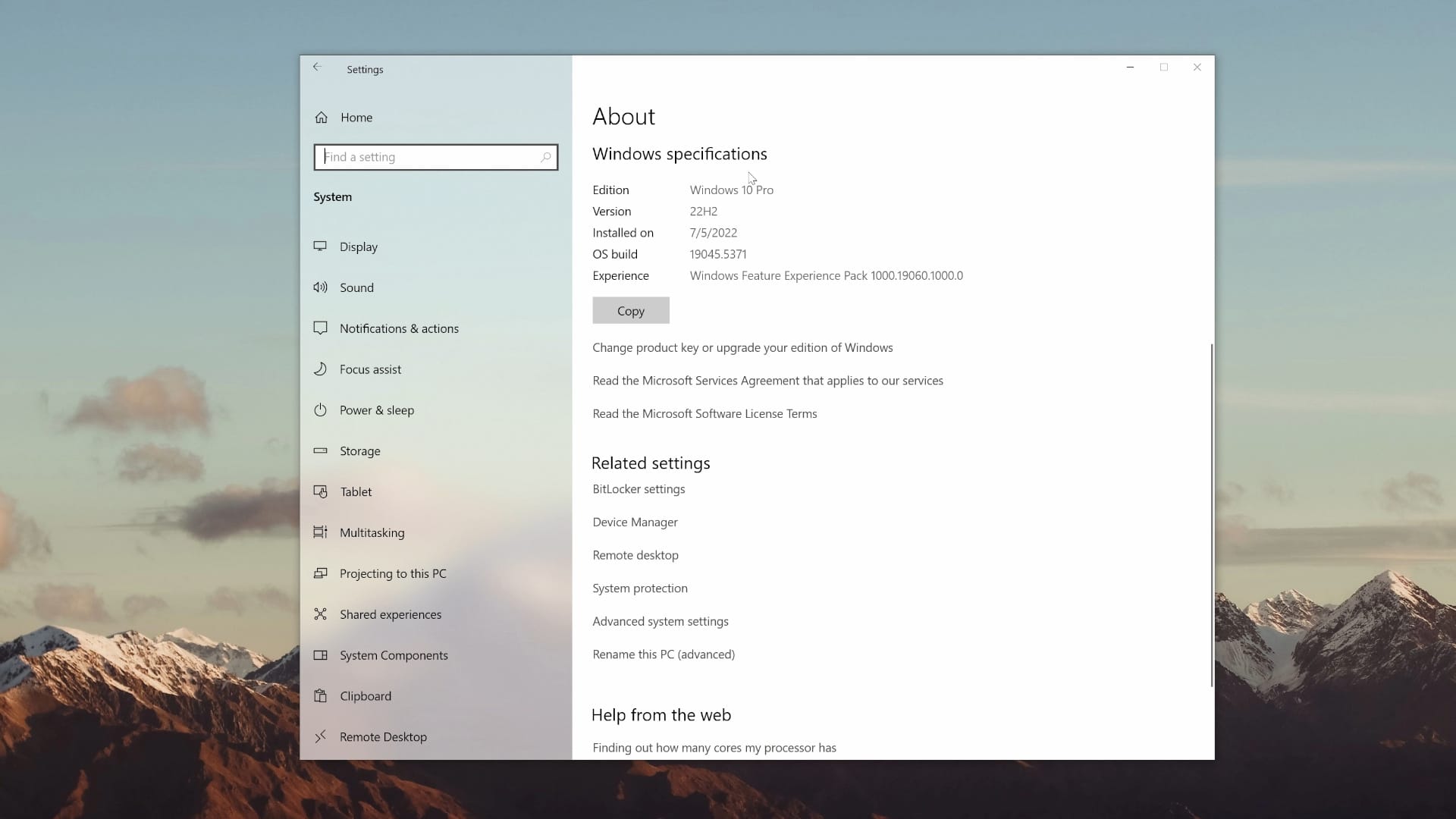Close the Settings window

(x=1197, y=67)
